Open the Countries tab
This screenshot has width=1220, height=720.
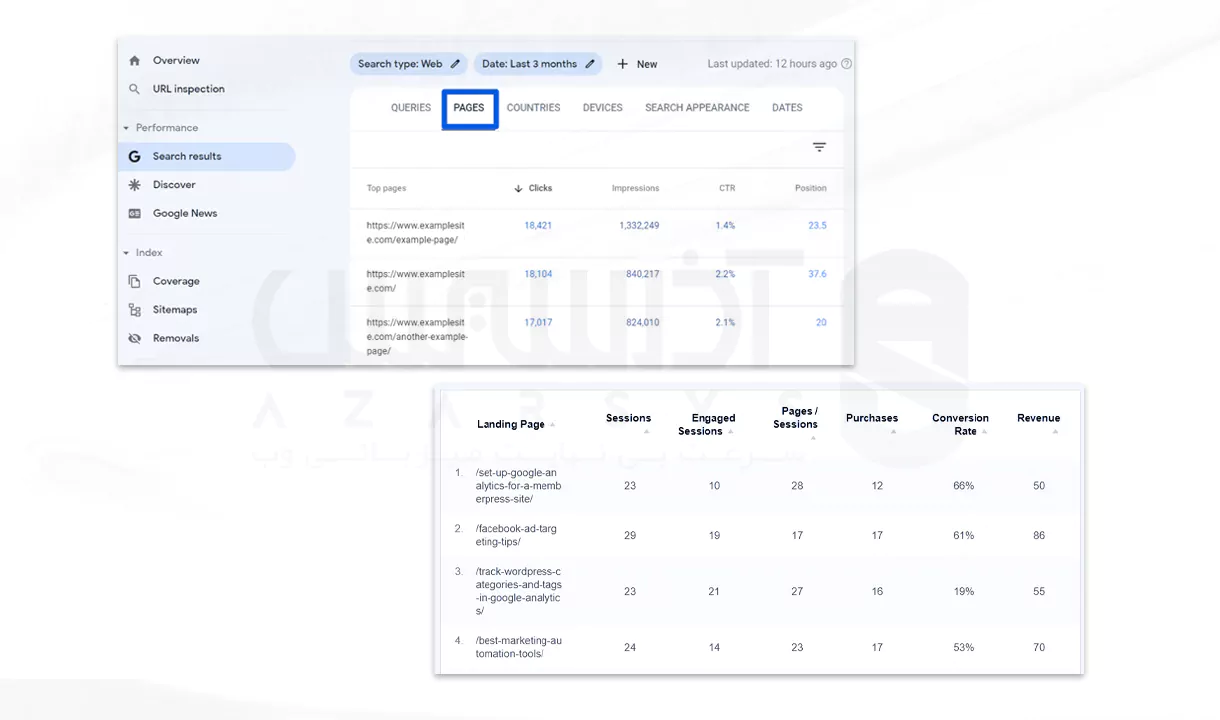[x=533, y=108]
